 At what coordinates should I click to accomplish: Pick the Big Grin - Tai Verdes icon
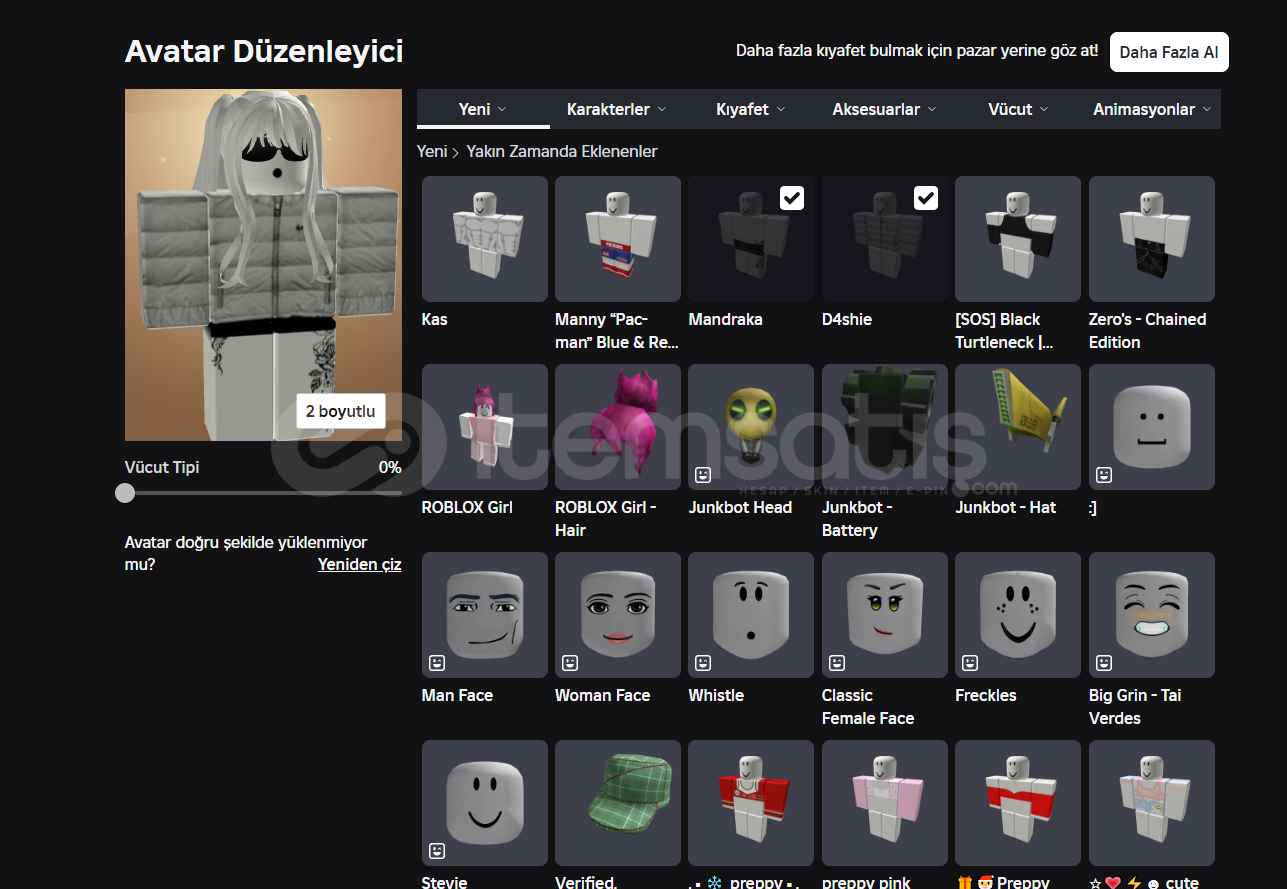click(1152, 615)
